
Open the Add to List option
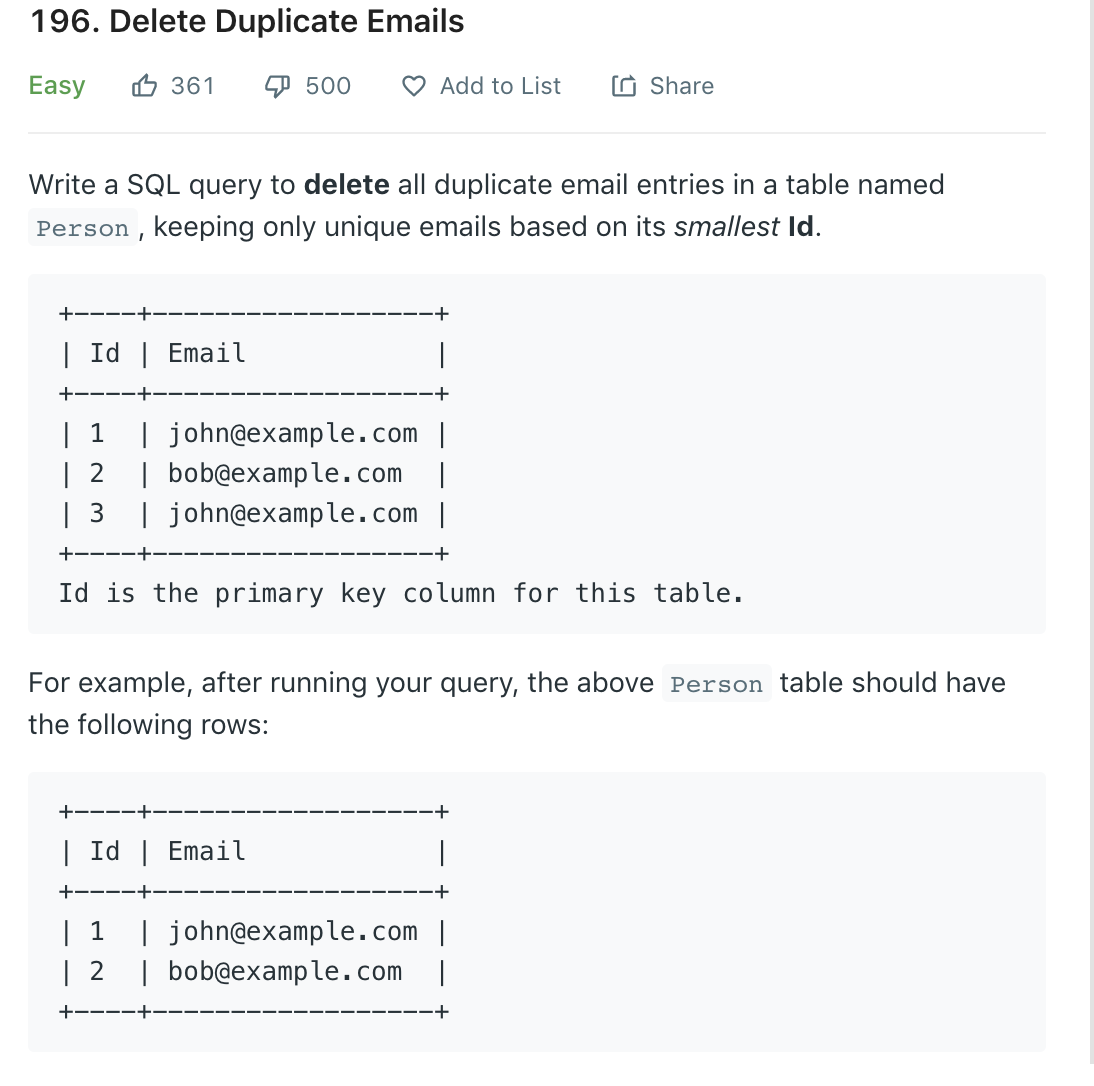(500, 86)
